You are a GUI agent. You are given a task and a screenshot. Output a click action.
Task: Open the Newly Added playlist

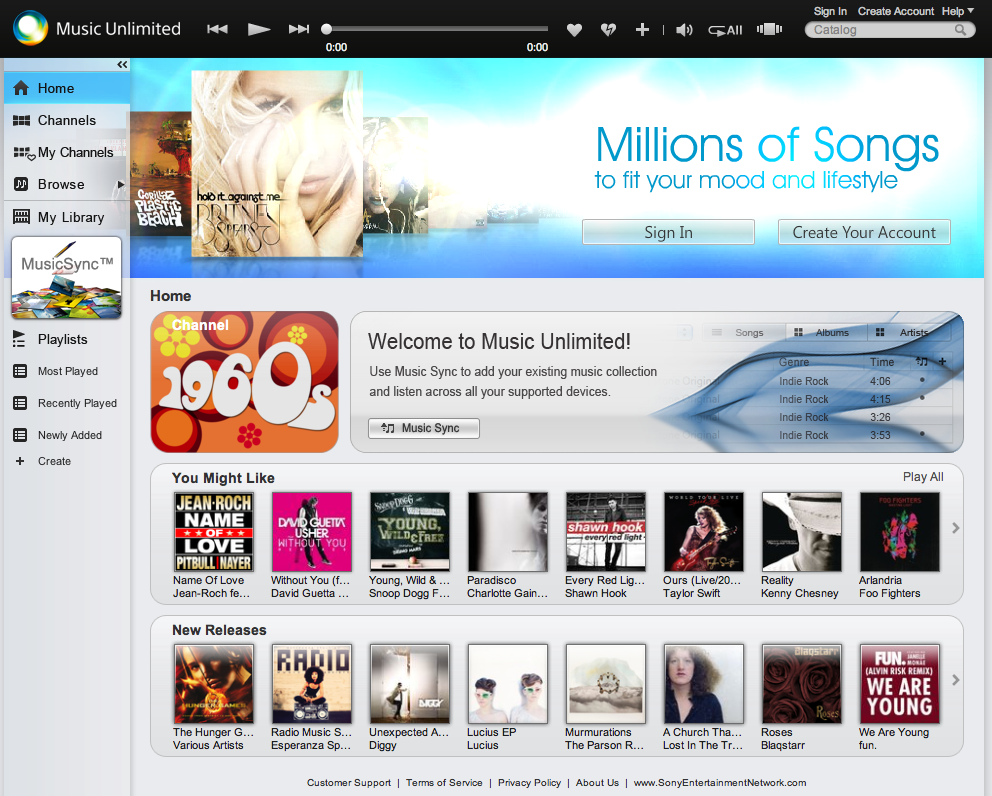70,435
